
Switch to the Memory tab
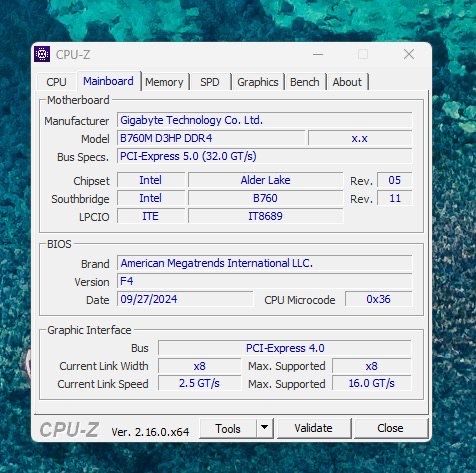(x=164, y=82)
